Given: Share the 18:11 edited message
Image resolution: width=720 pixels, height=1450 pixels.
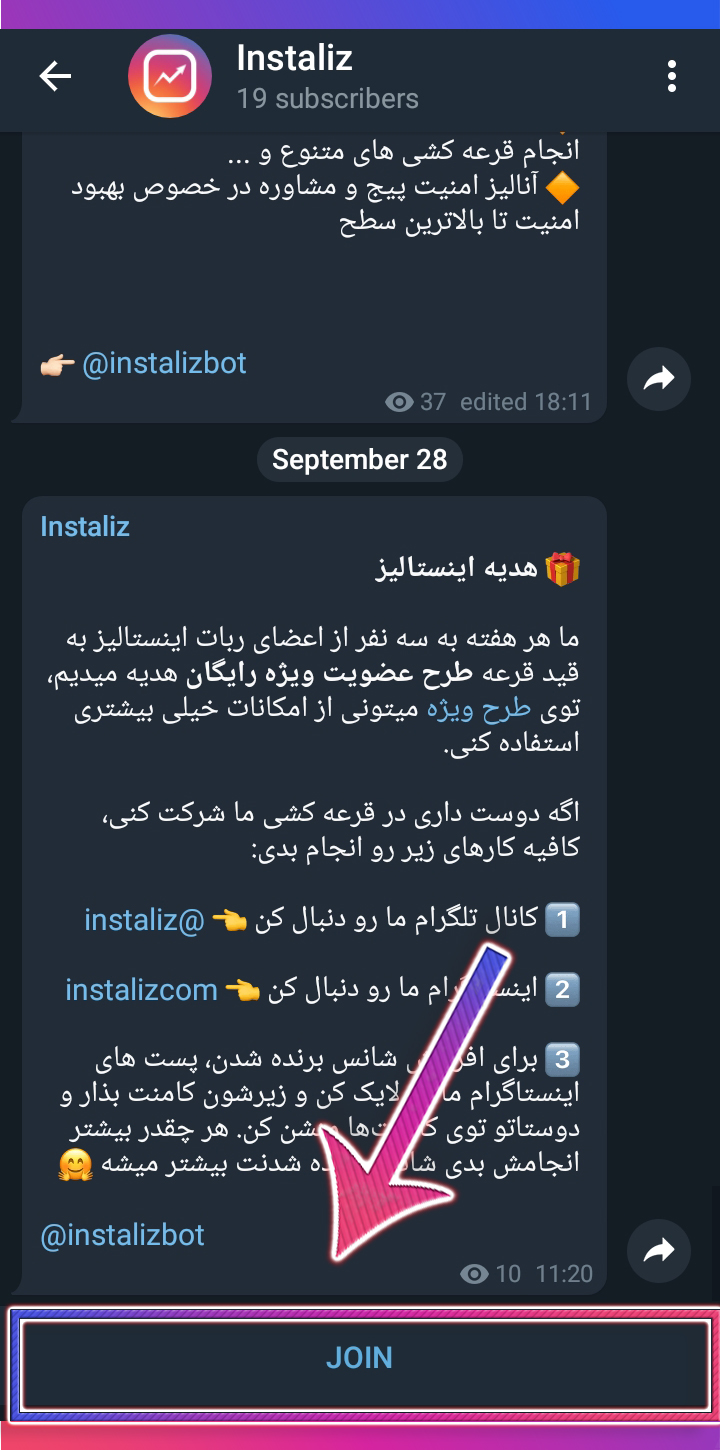Looking at the screenshot, I should 659,378.
